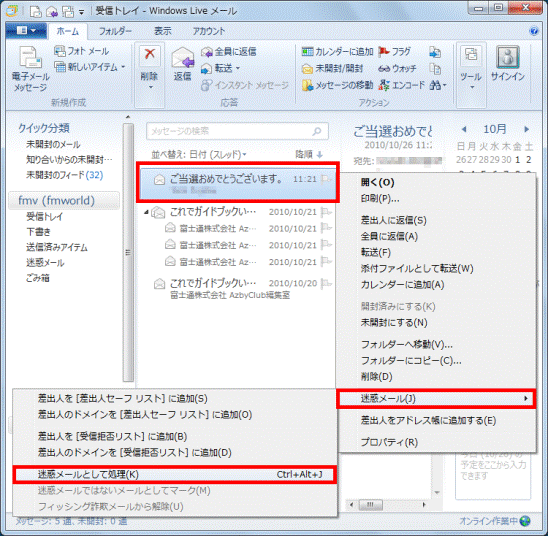Click the Copy icon in the Actions group
548x536 pixels.
435,69
